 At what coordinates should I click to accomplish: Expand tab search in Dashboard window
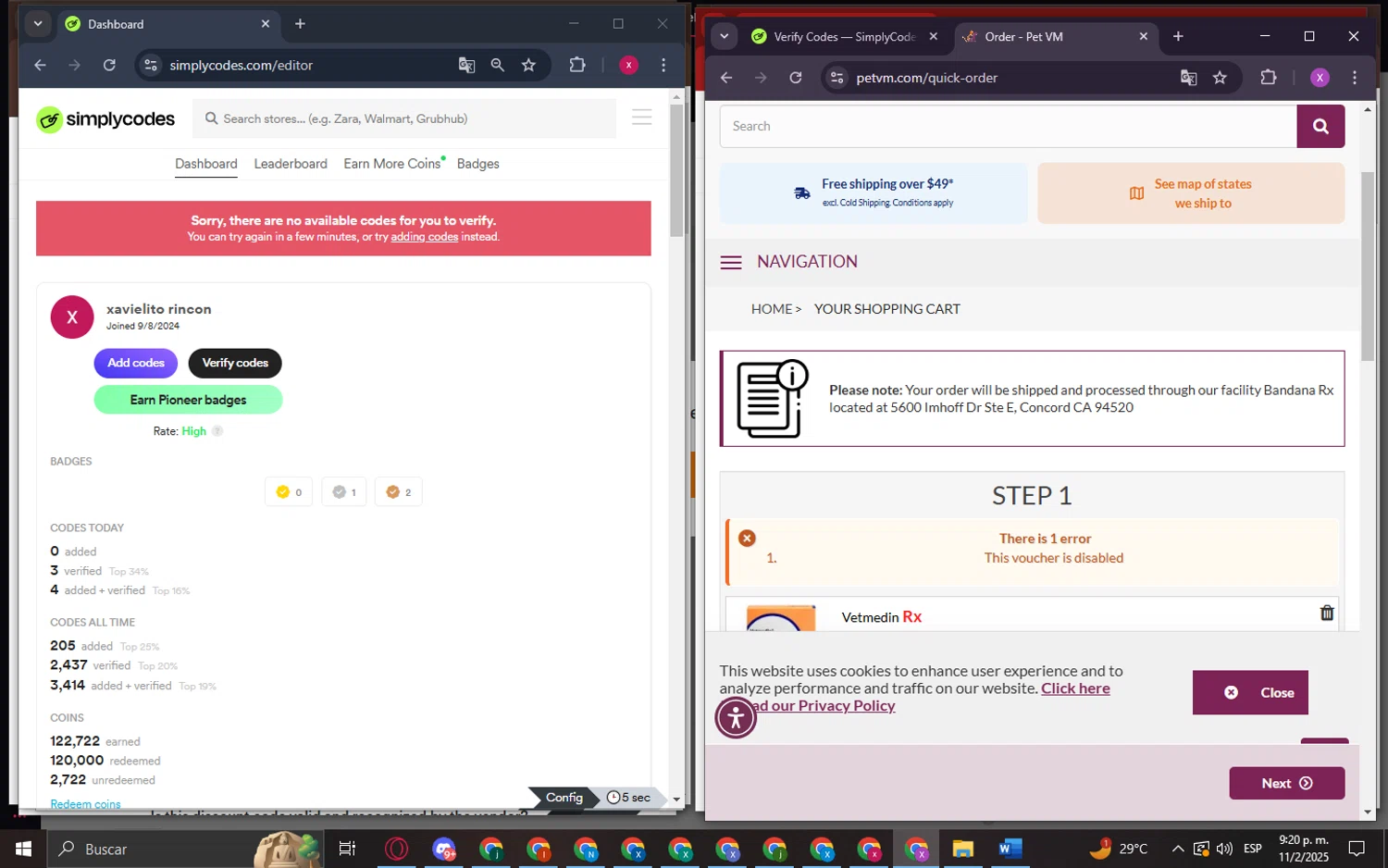pos(38,24)
